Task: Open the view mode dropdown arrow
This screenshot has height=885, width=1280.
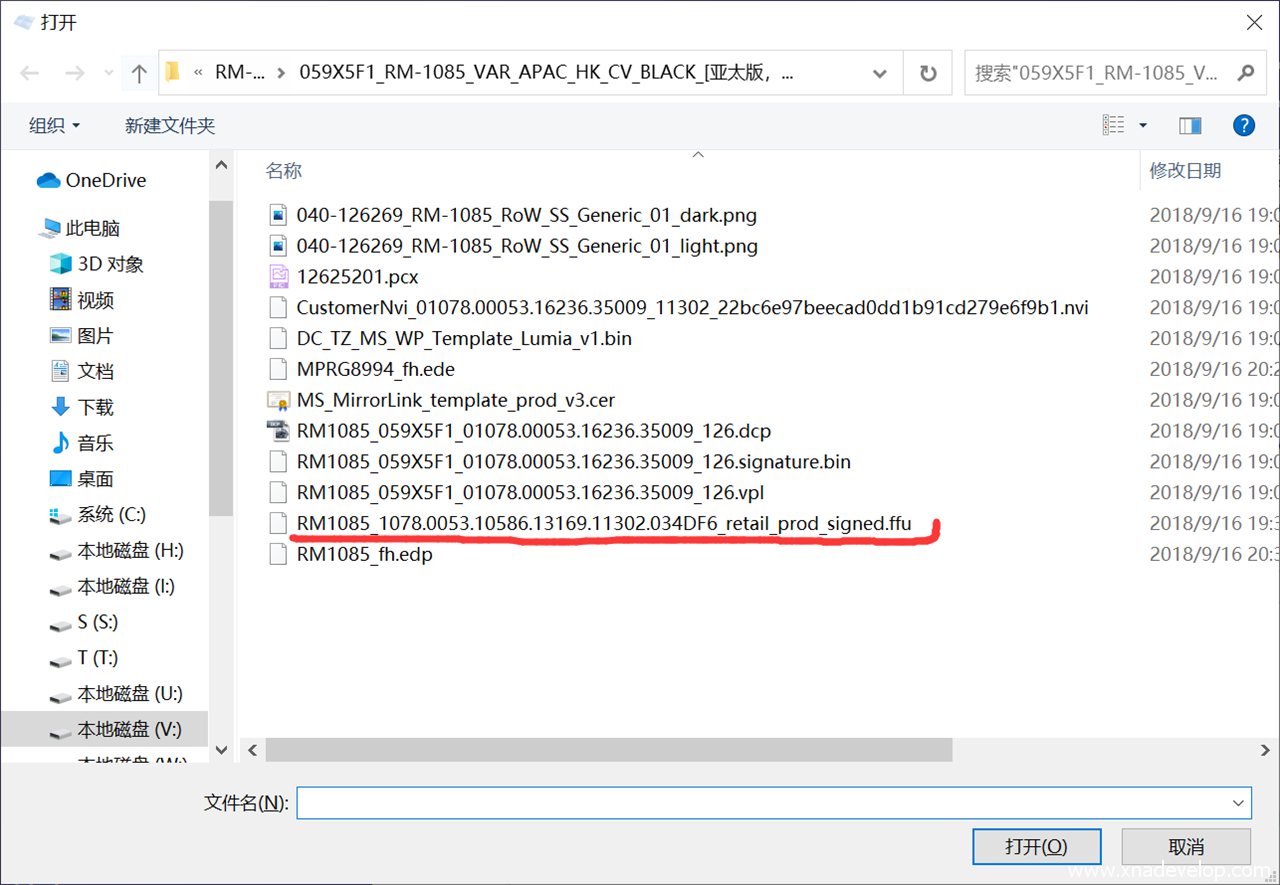Action: (1143, 126)
